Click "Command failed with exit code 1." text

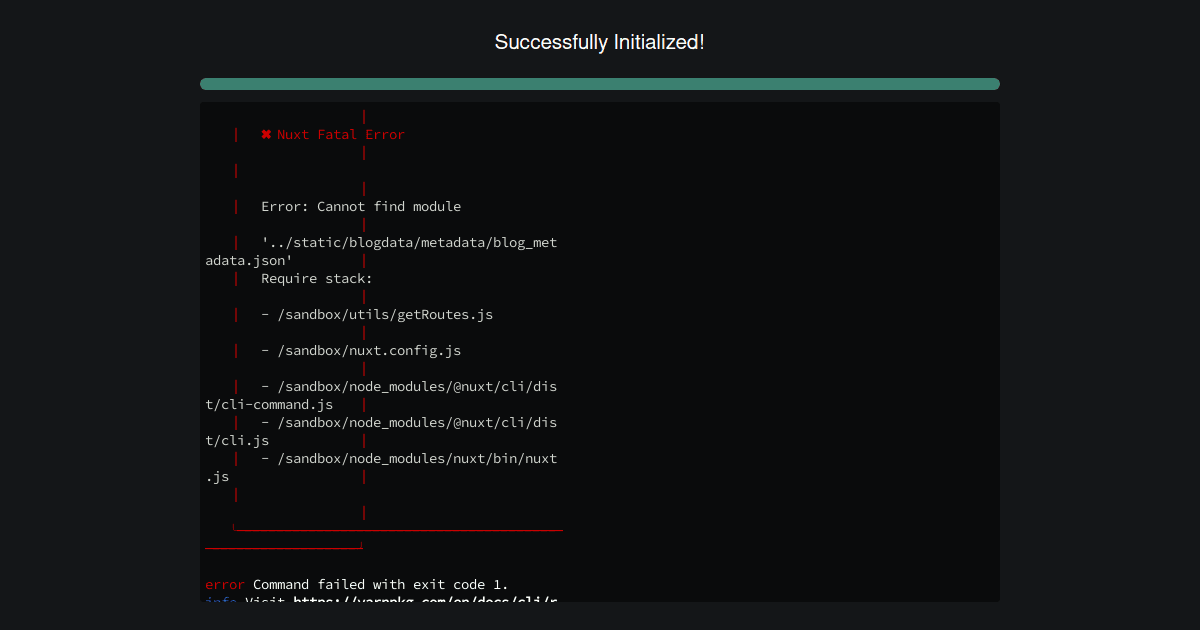click(x=381, y=585)
